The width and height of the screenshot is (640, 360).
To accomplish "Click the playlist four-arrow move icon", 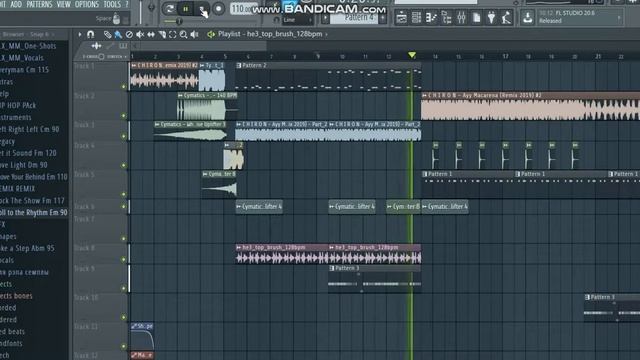I will [x=96, y=46].
